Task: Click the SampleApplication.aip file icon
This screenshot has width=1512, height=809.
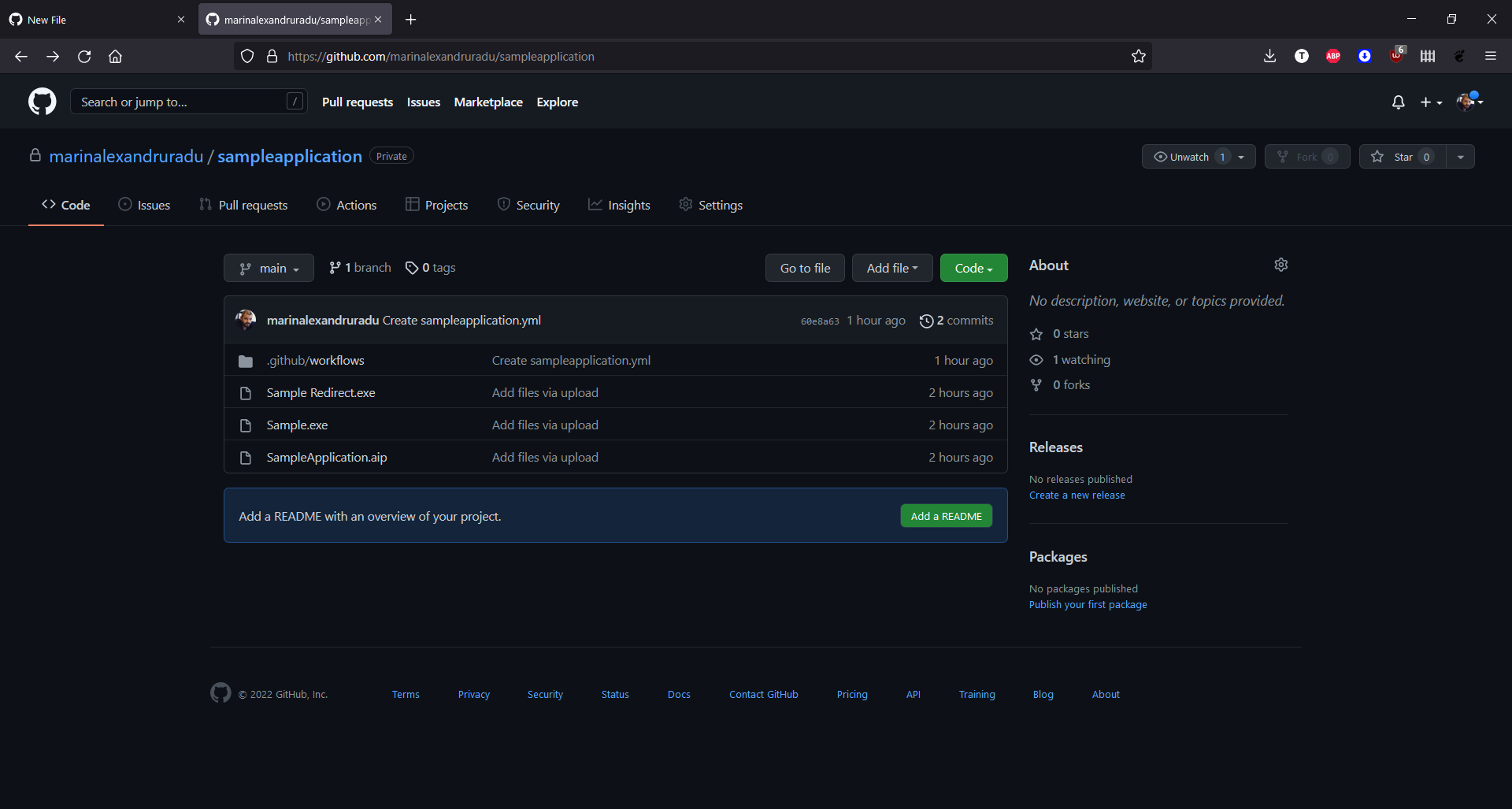Action: (x=246, y=458)
